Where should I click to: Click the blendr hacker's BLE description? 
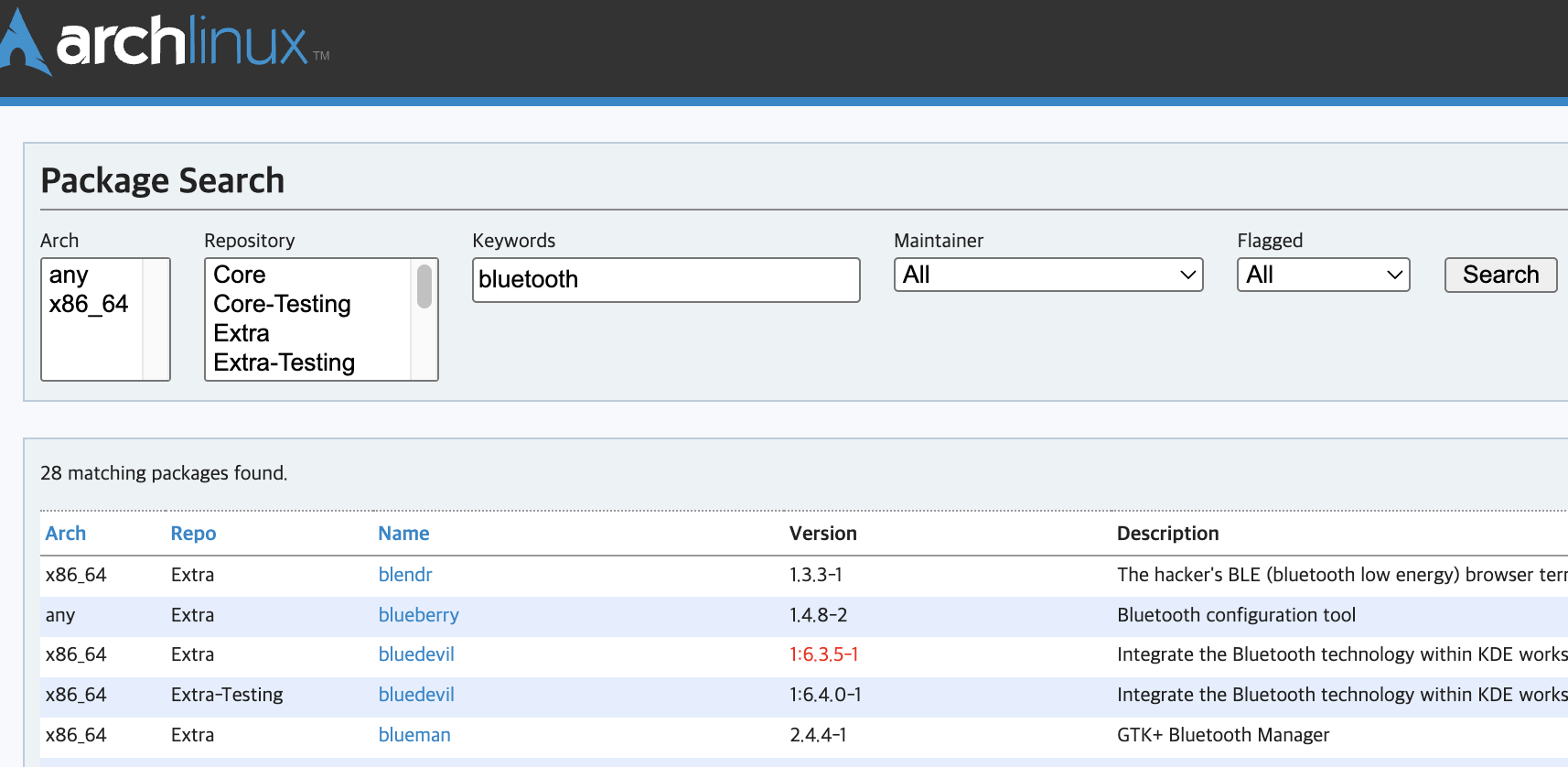pyautogui.click(x=1342, y=575)
